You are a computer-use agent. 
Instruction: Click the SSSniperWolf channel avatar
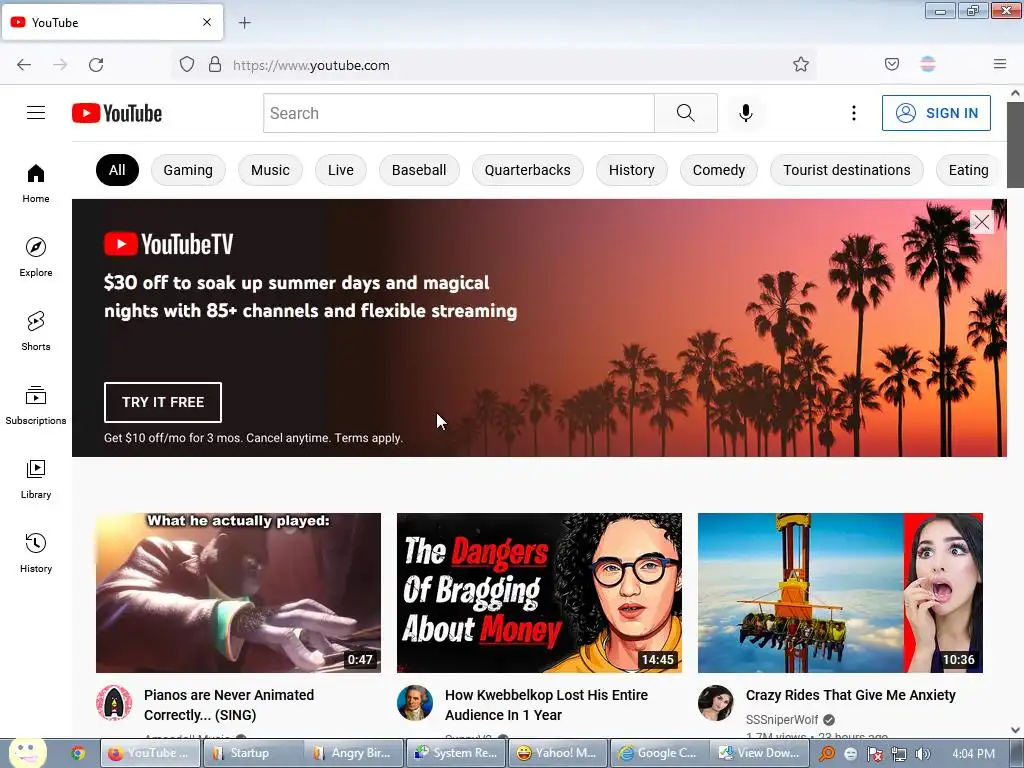coord(716,703)
